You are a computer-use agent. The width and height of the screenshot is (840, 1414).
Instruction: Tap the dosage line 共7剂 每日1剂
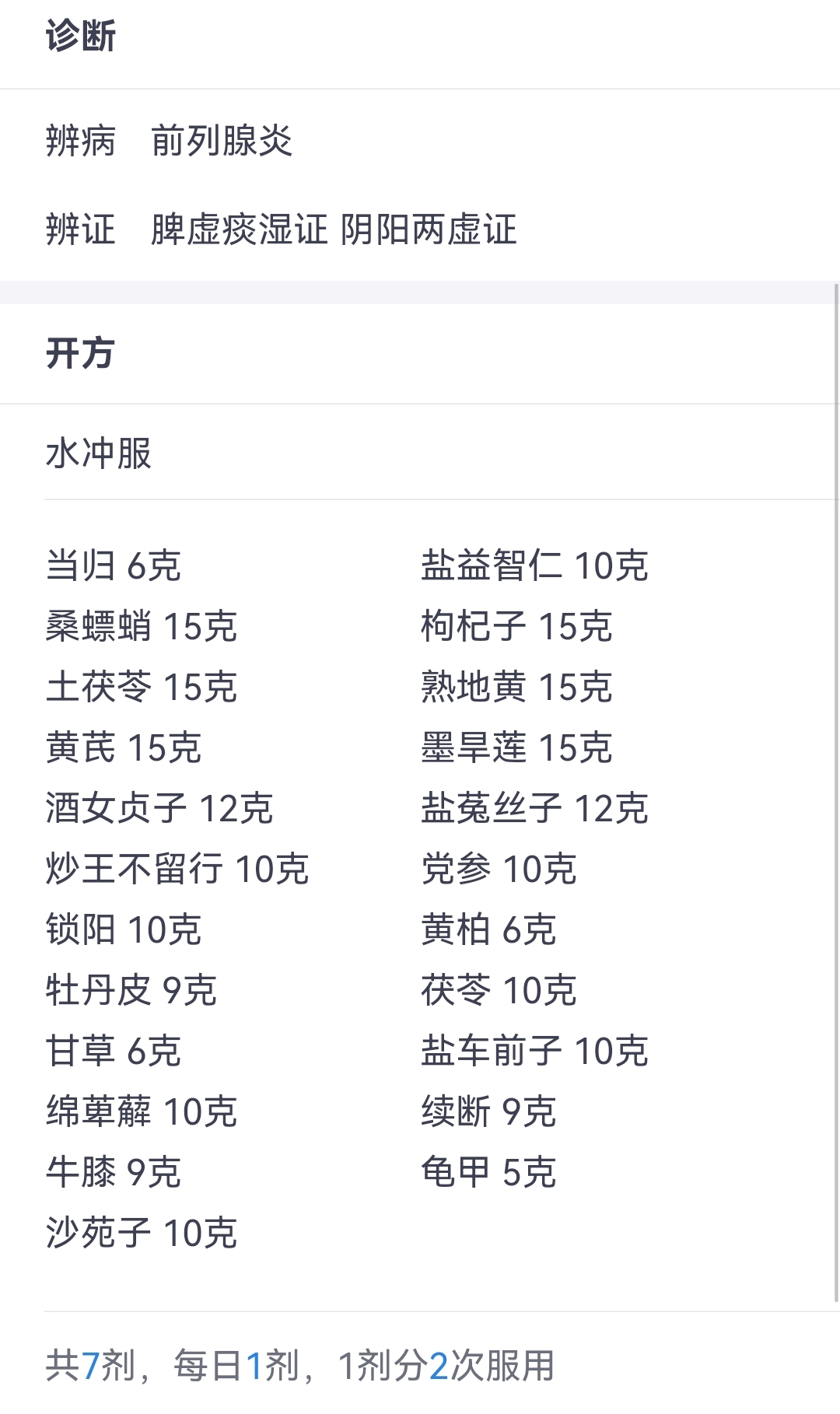click(300, 1366)
